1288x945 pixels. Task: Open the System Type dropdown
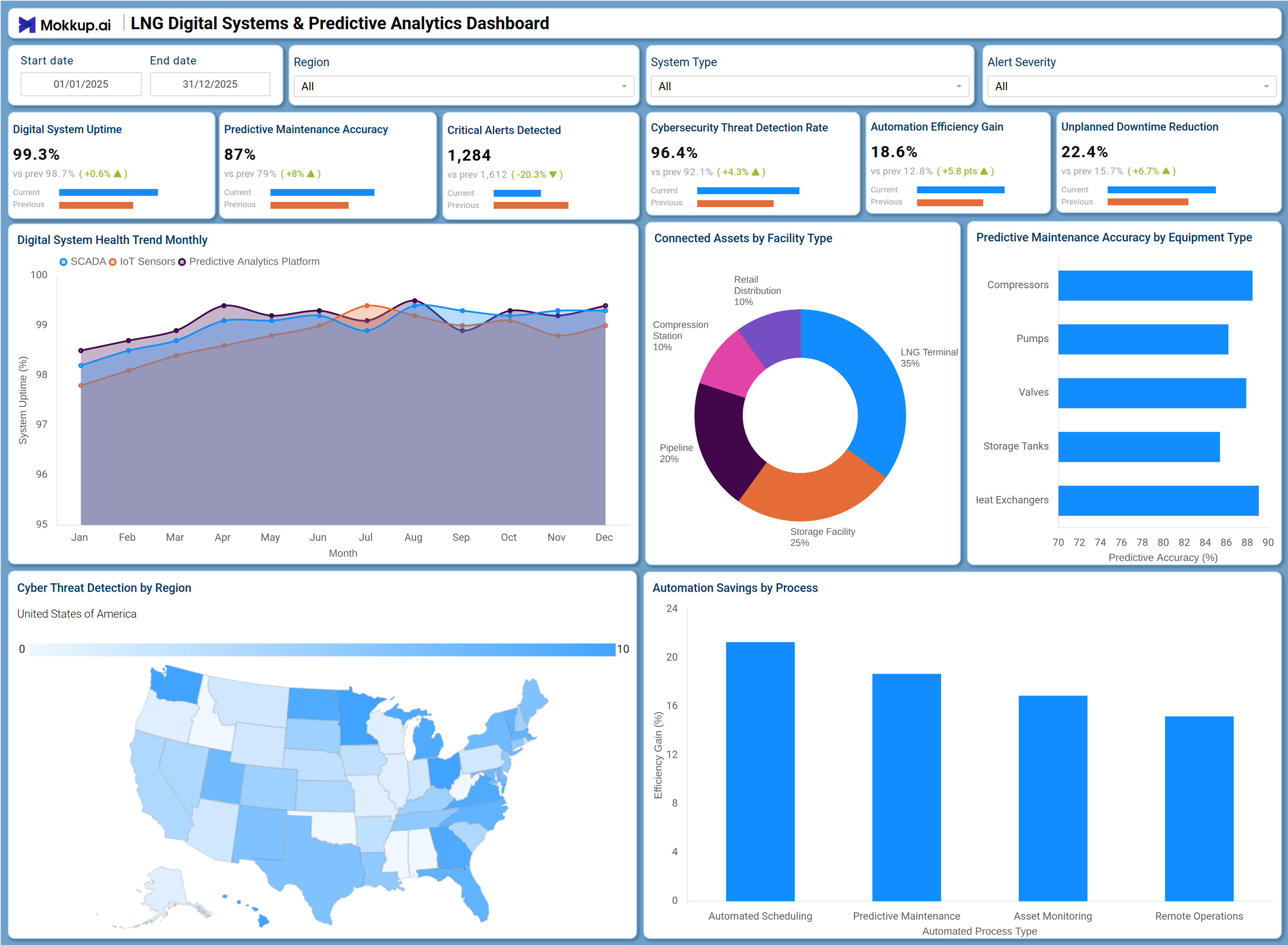click(x=809, y=86)
